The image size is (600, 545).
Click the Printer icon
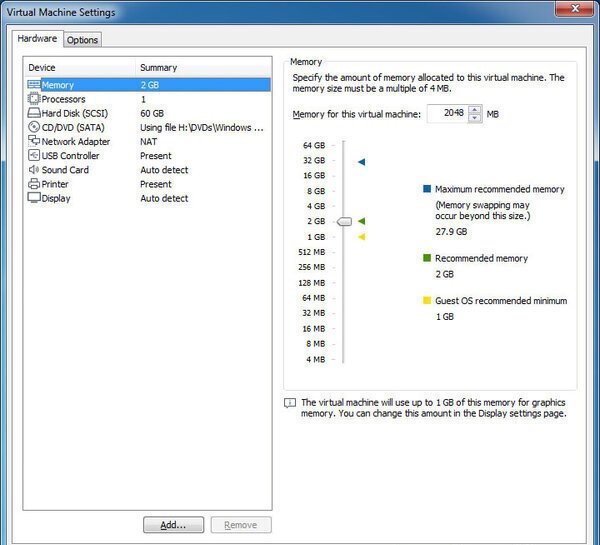click(x=34, y=184)
